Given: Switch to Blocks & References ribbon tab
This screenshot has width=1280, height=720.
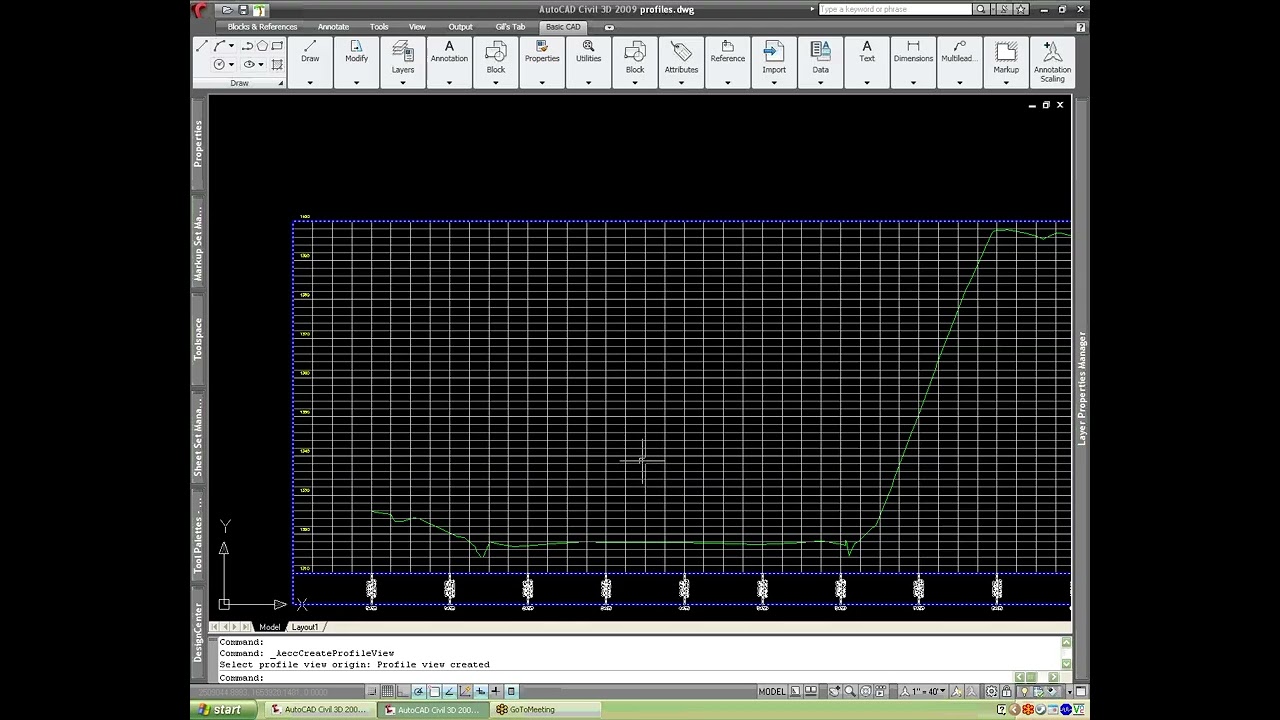Looking at the screenshot, I should pyautogui.click(x=262, y=27).
